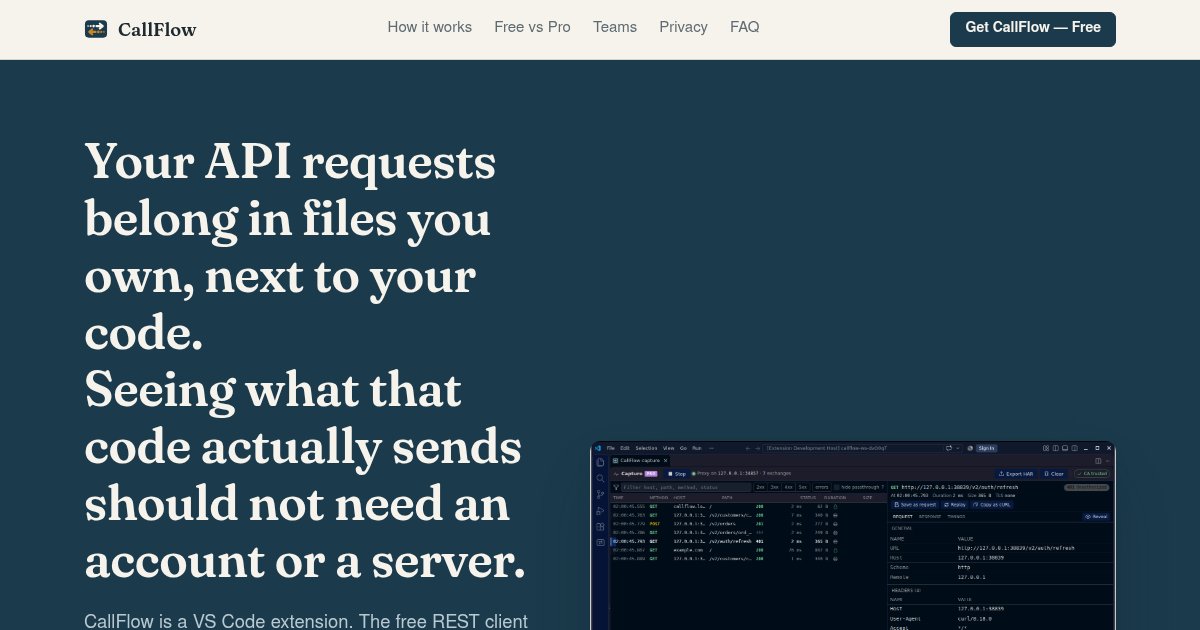Open the Teams nav link
This screenshot has height=630, width=1200.
tap(615, 27)
